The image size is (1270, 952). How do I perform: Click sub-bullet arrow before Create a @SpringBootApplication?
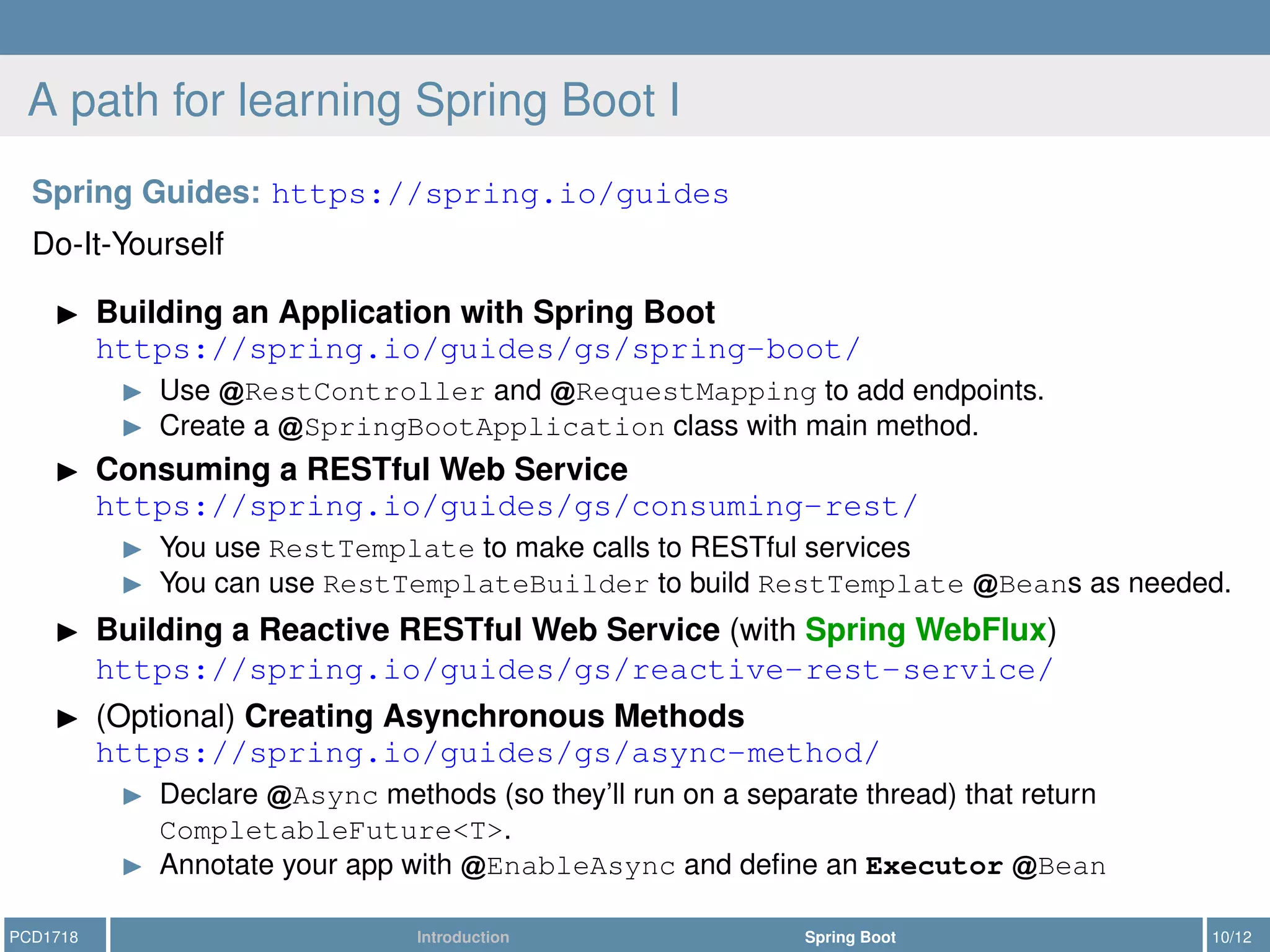(132, 428)
